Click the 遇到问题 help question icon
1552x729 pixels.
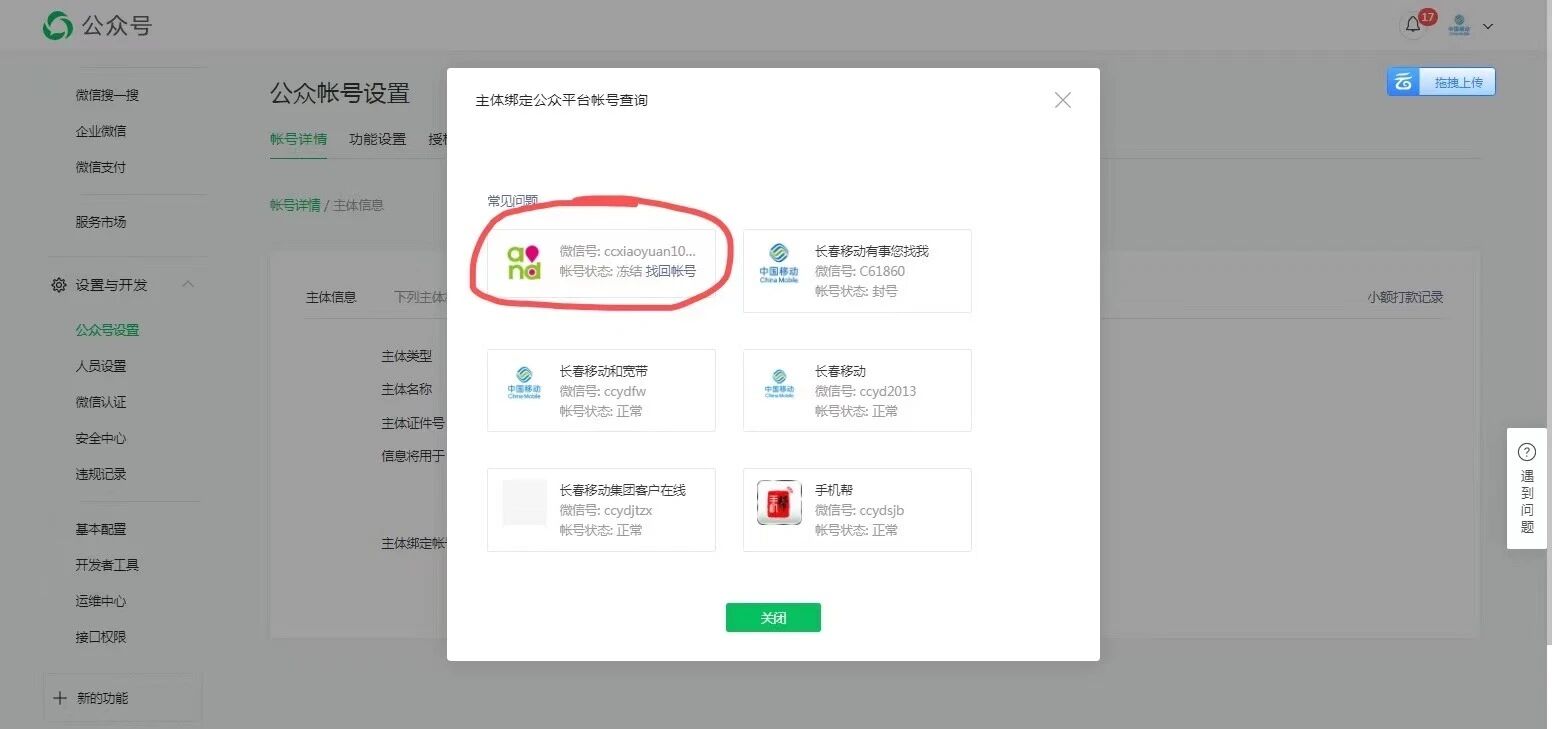click(x=1527, y=451)
